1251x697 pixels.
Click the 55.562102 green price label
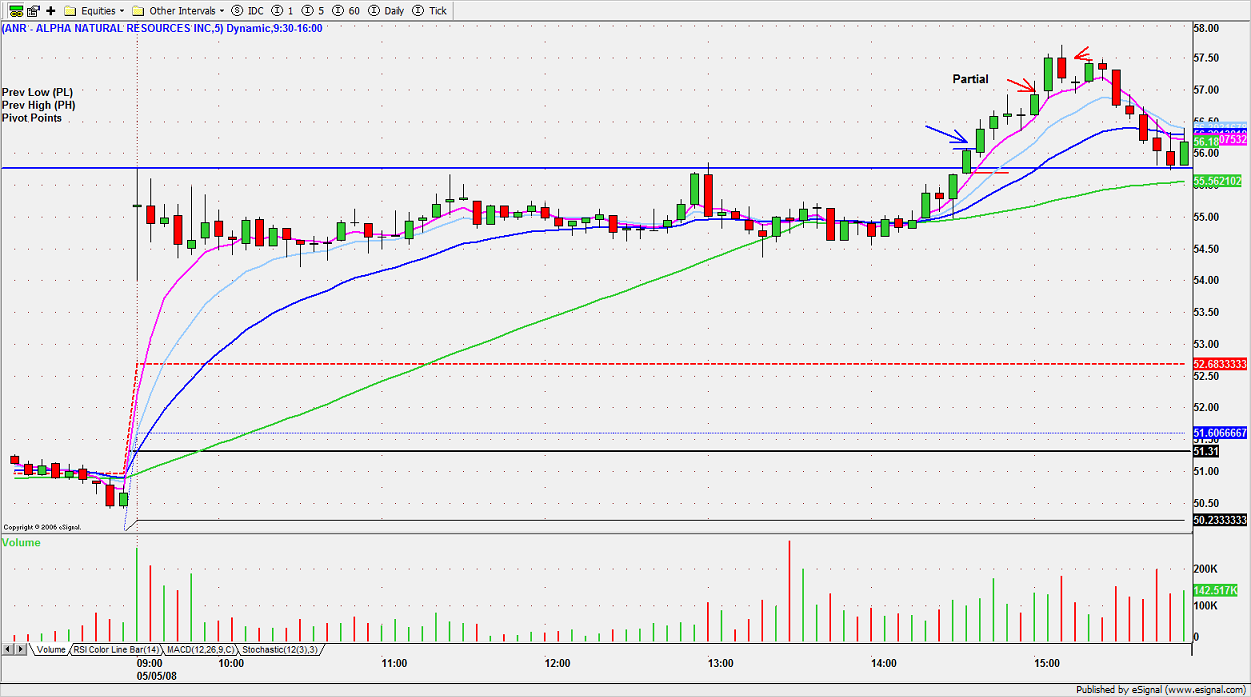click(x=1217, y=181)
